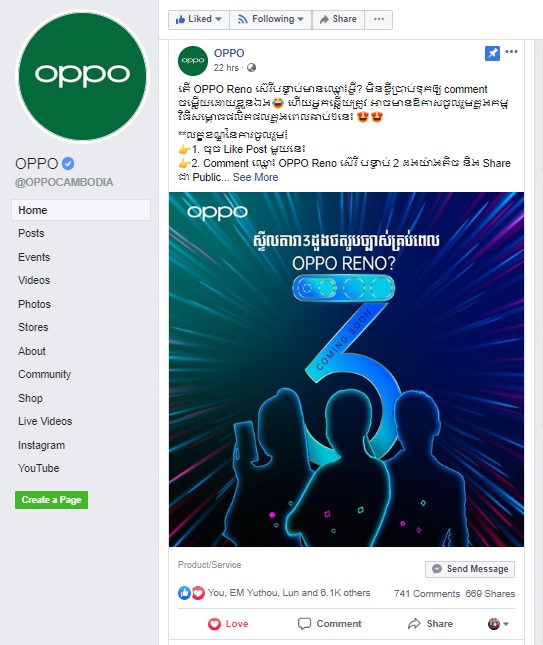Click the OPPO verified badge icon
This screenshot has width=543, height=645.
pyautogui.click(x=68, y=163)
